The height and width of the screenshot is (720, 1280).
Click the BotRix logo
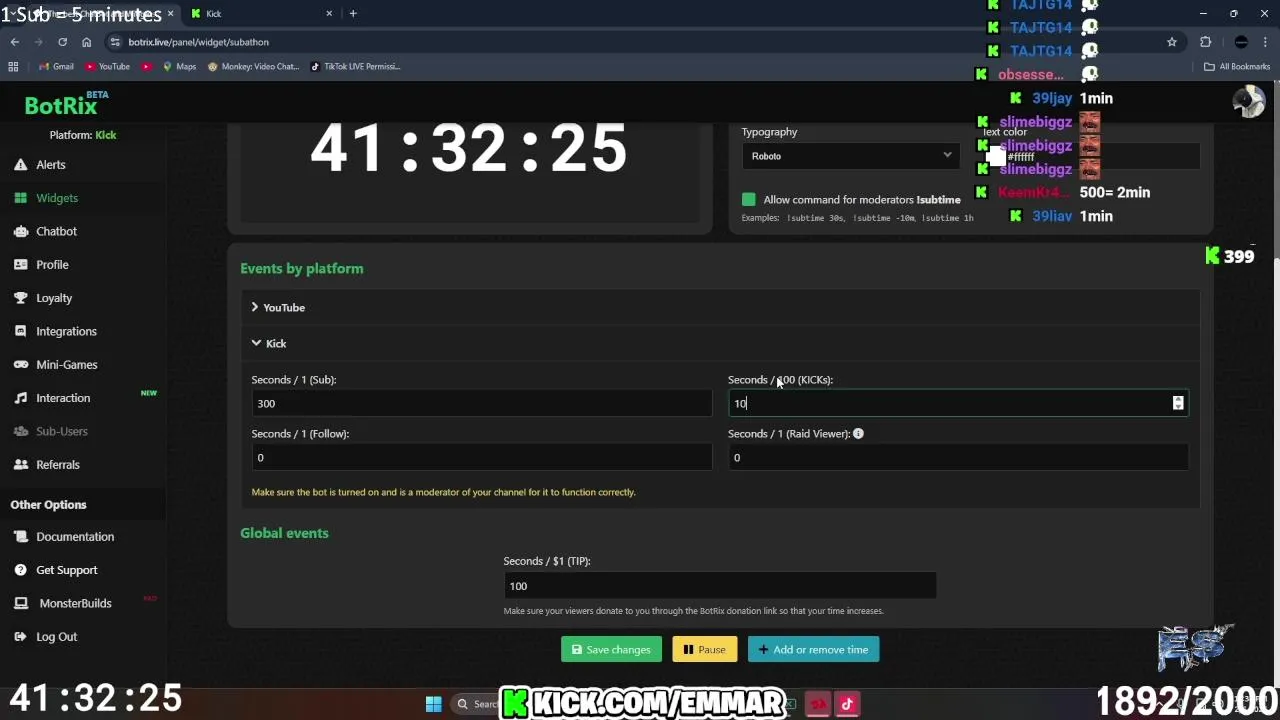pos(61,106)
